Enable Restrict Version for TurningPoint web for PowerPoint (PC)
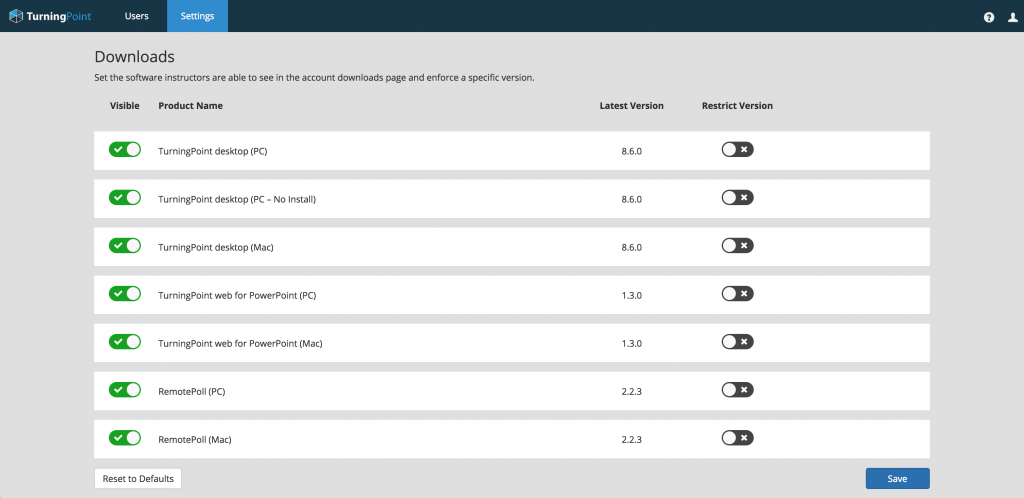 (737, 294)
